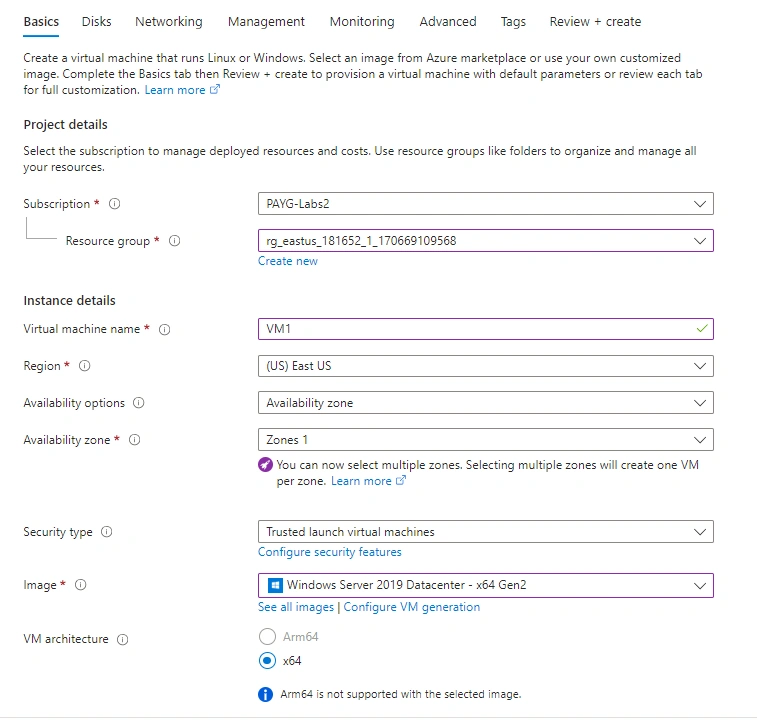Click the Virtual machine name field label
The width and height of the screenshot is (757, 723).
tap(82, 329)
